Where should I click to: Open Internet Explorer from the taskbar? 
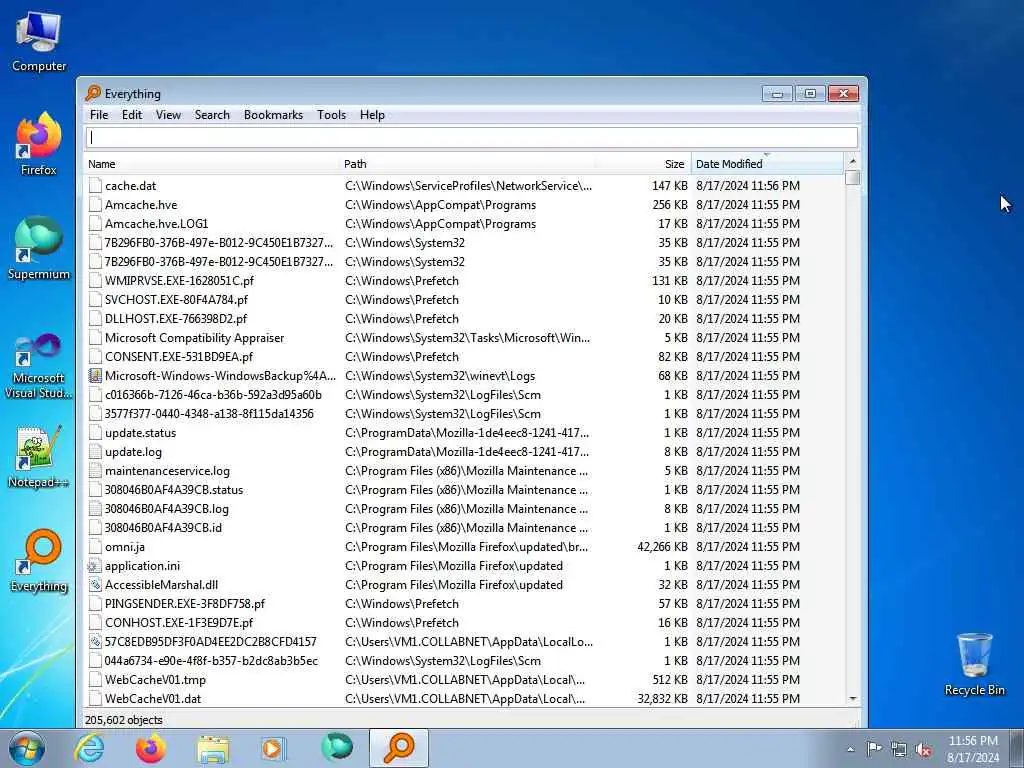[x=89, y=748]
